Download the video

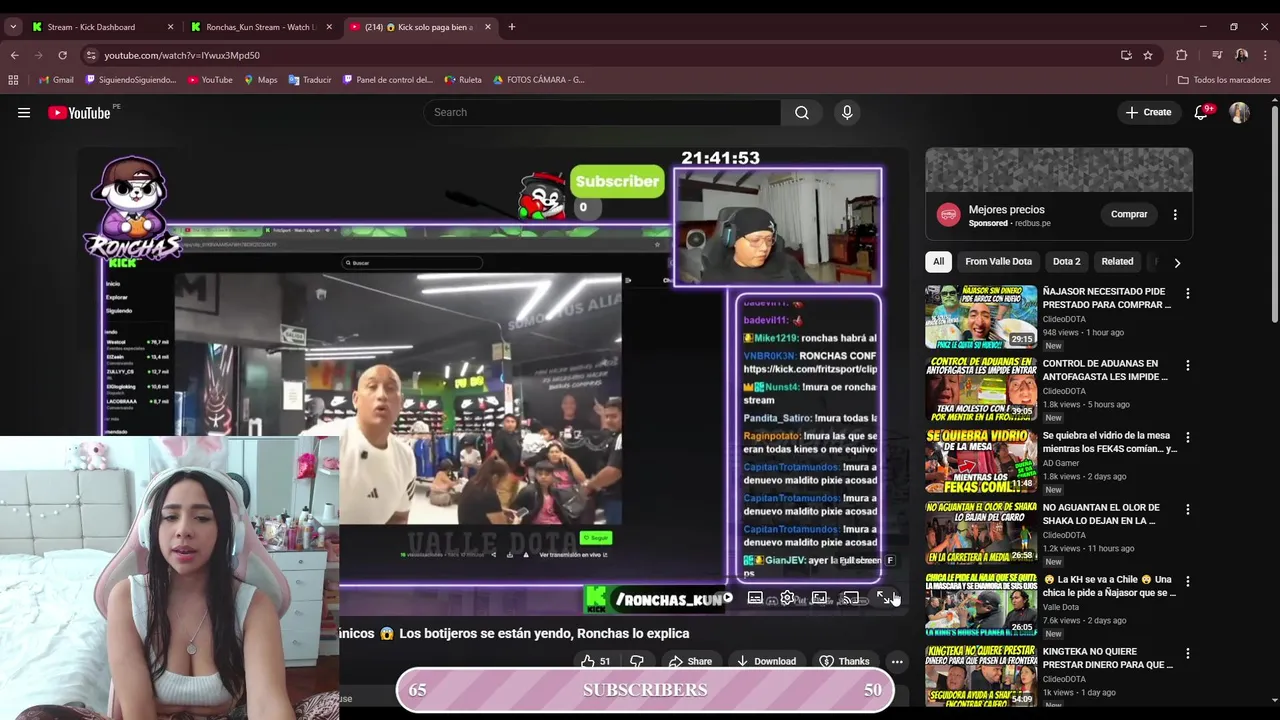[766, 661]
